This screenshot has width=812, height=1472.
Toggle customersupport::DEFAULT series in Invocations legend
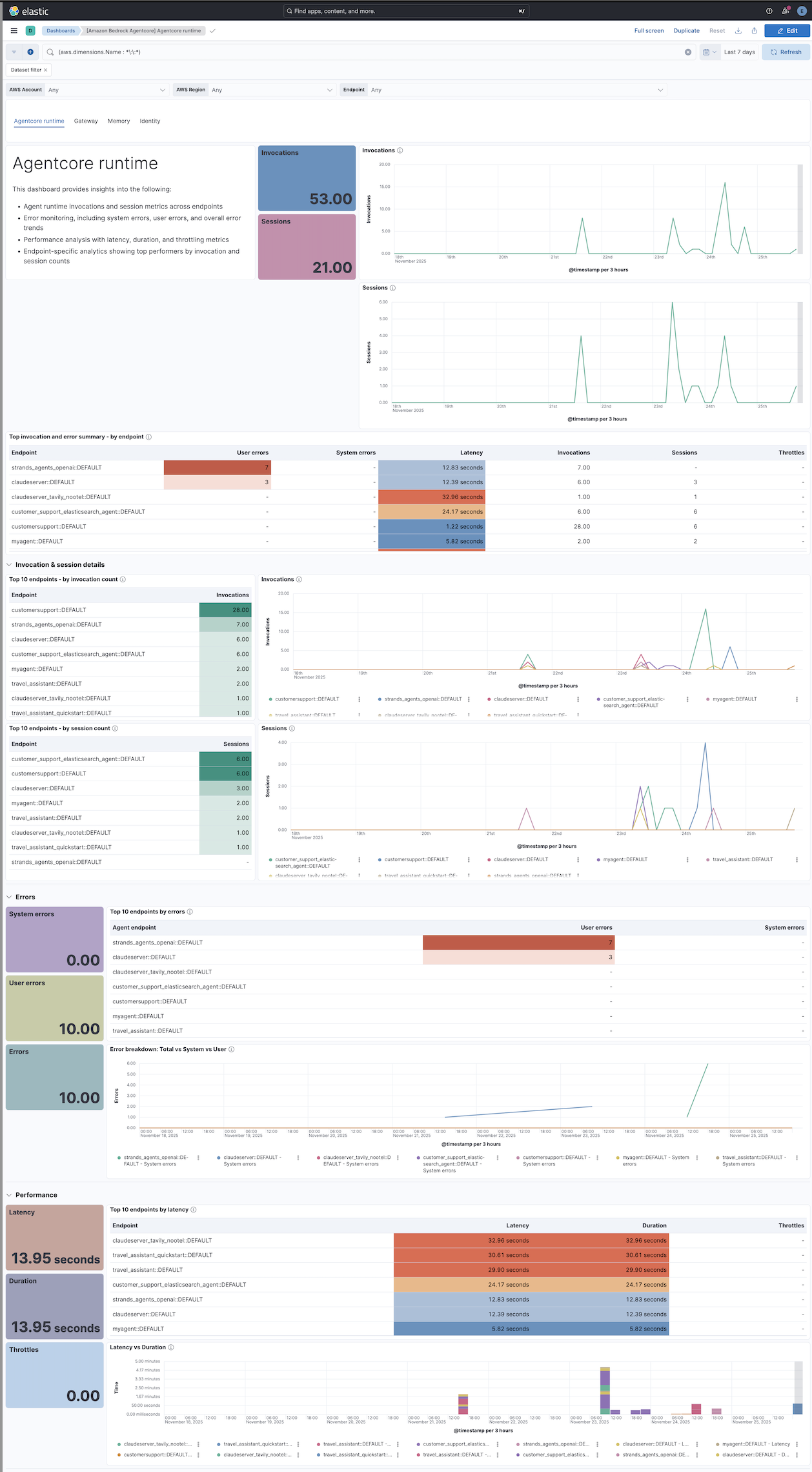pos(307,699)
